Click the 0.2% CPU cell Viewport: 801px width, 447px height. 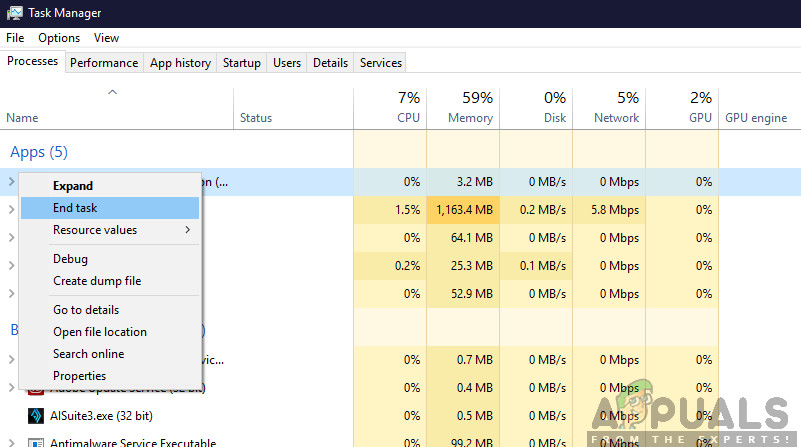(390, 266)
